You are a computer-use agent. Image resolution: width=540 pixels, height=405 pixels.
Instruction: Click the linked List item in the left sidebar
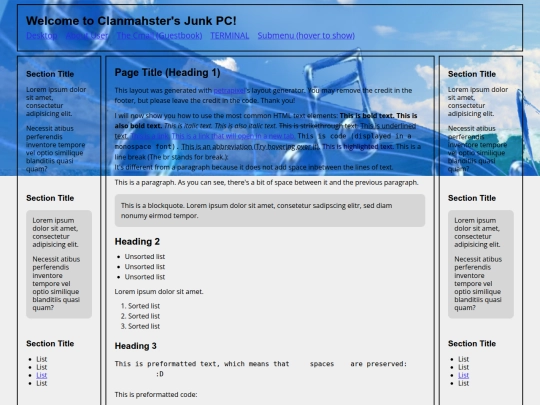click(42, 375)
